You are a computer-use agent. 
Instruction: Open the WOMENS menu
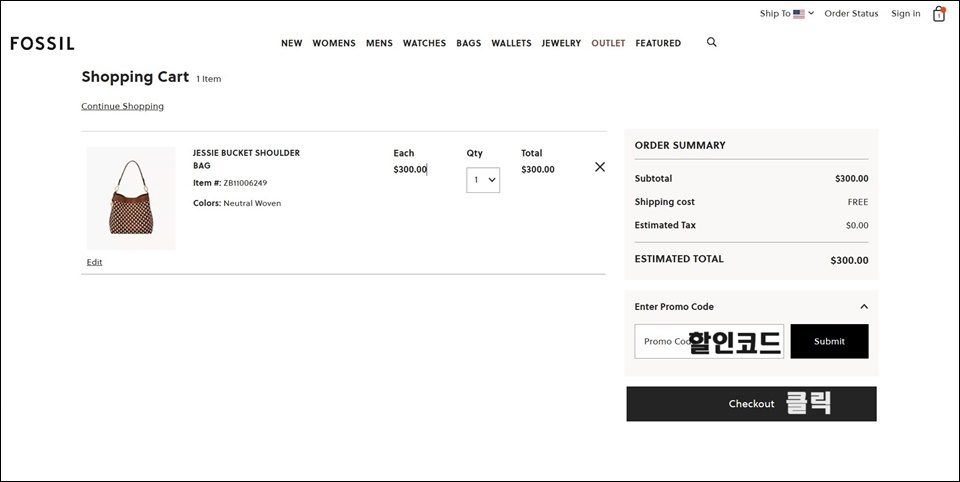point(334,43)
